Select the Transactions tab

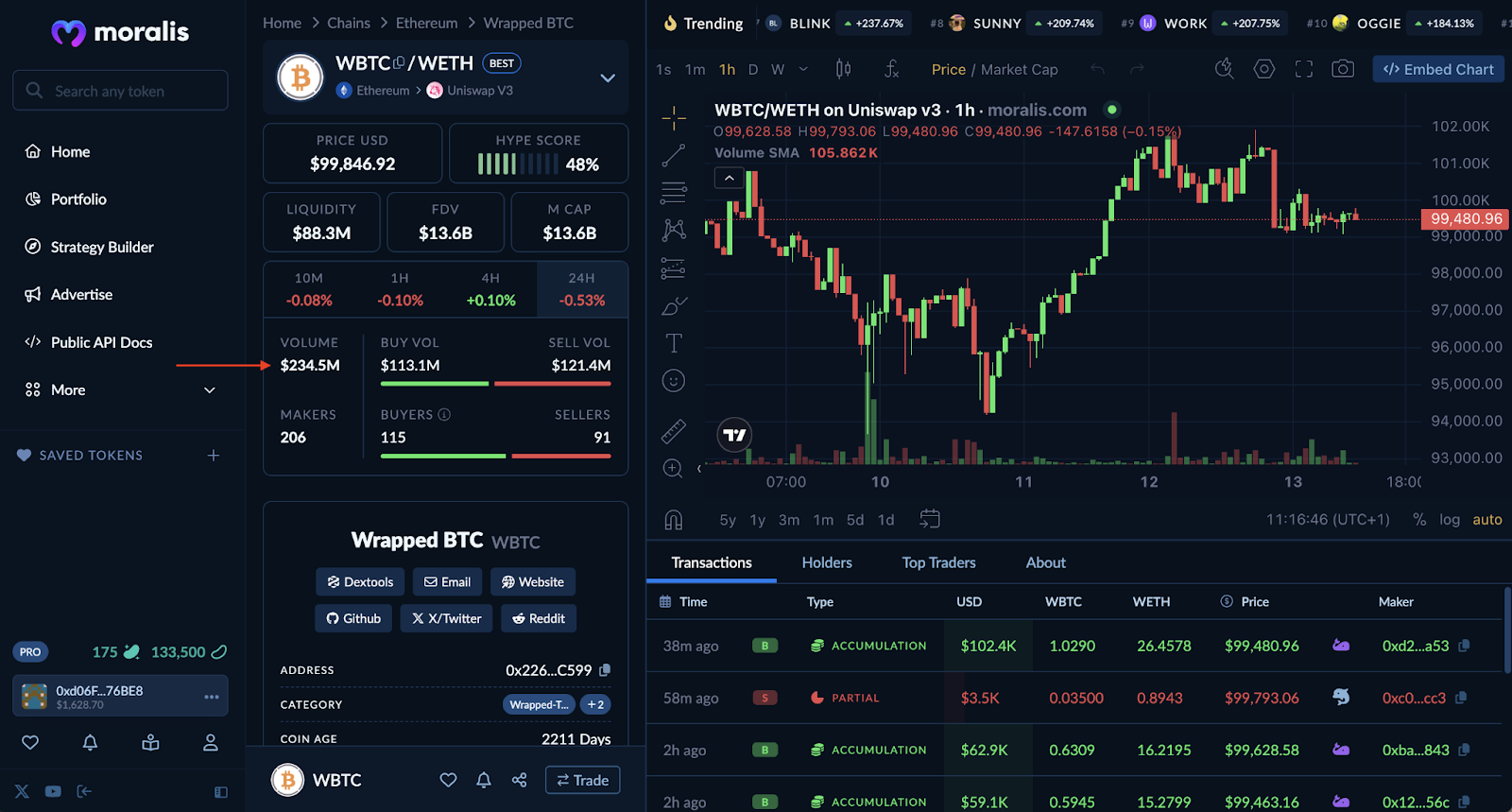[x=712, y=562]
